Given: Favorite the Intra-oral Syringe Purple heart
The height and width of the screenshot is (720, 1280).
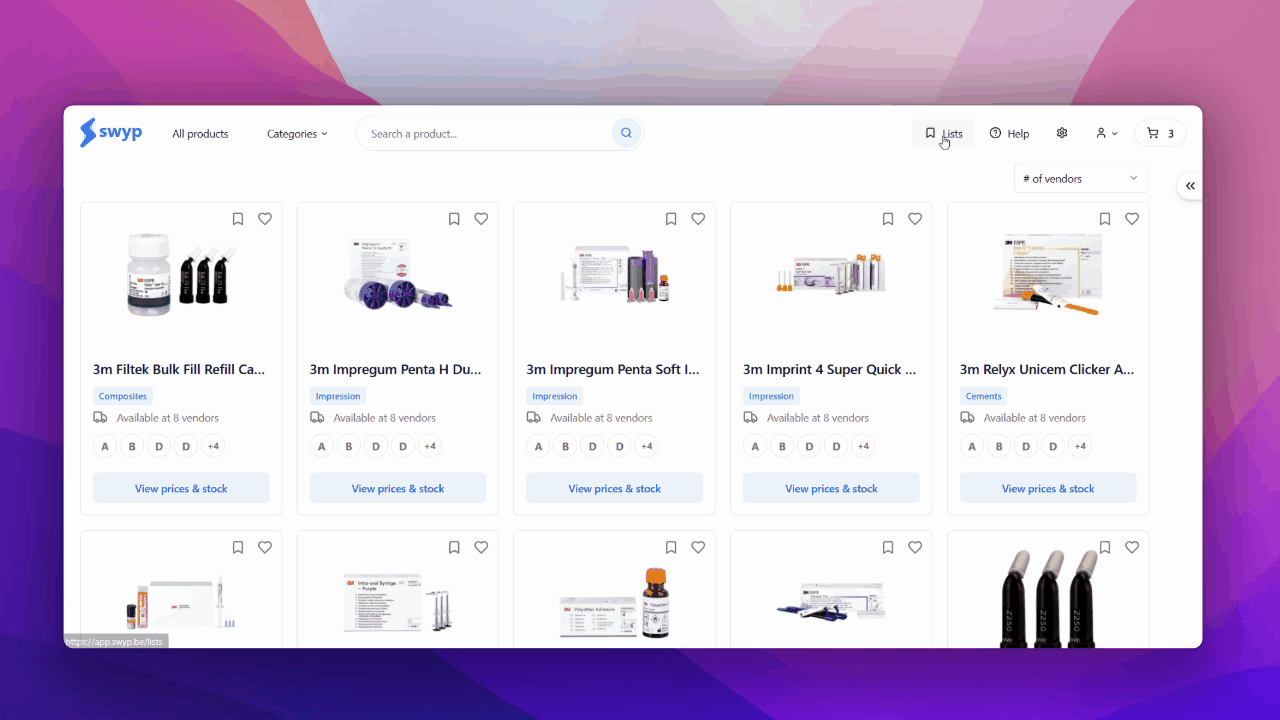Looking at the screenshot, I should click(x=481, y=547).
